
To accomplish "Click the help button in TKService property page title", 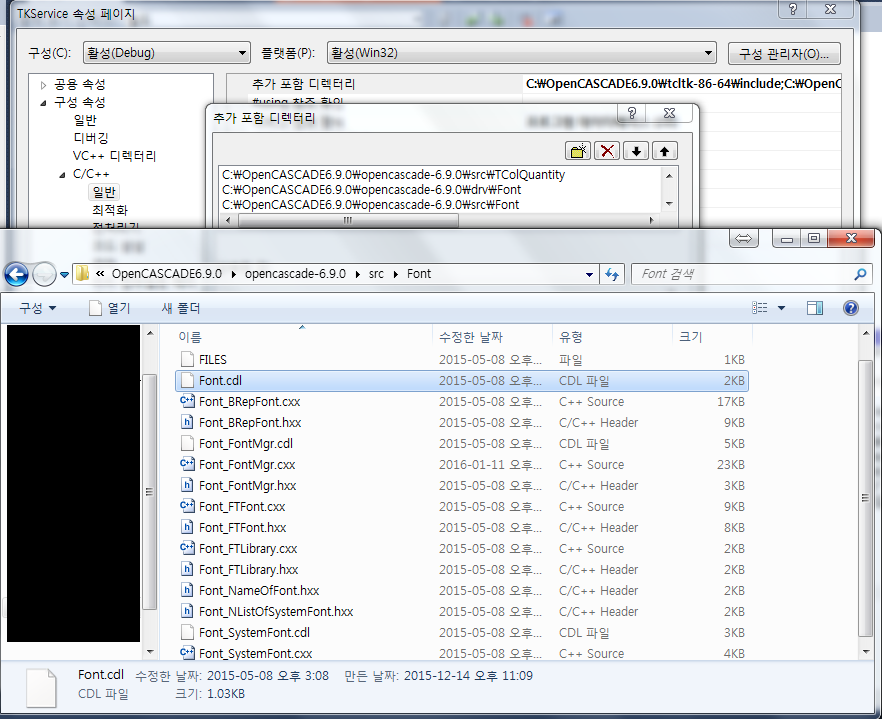I will (793, 9).
